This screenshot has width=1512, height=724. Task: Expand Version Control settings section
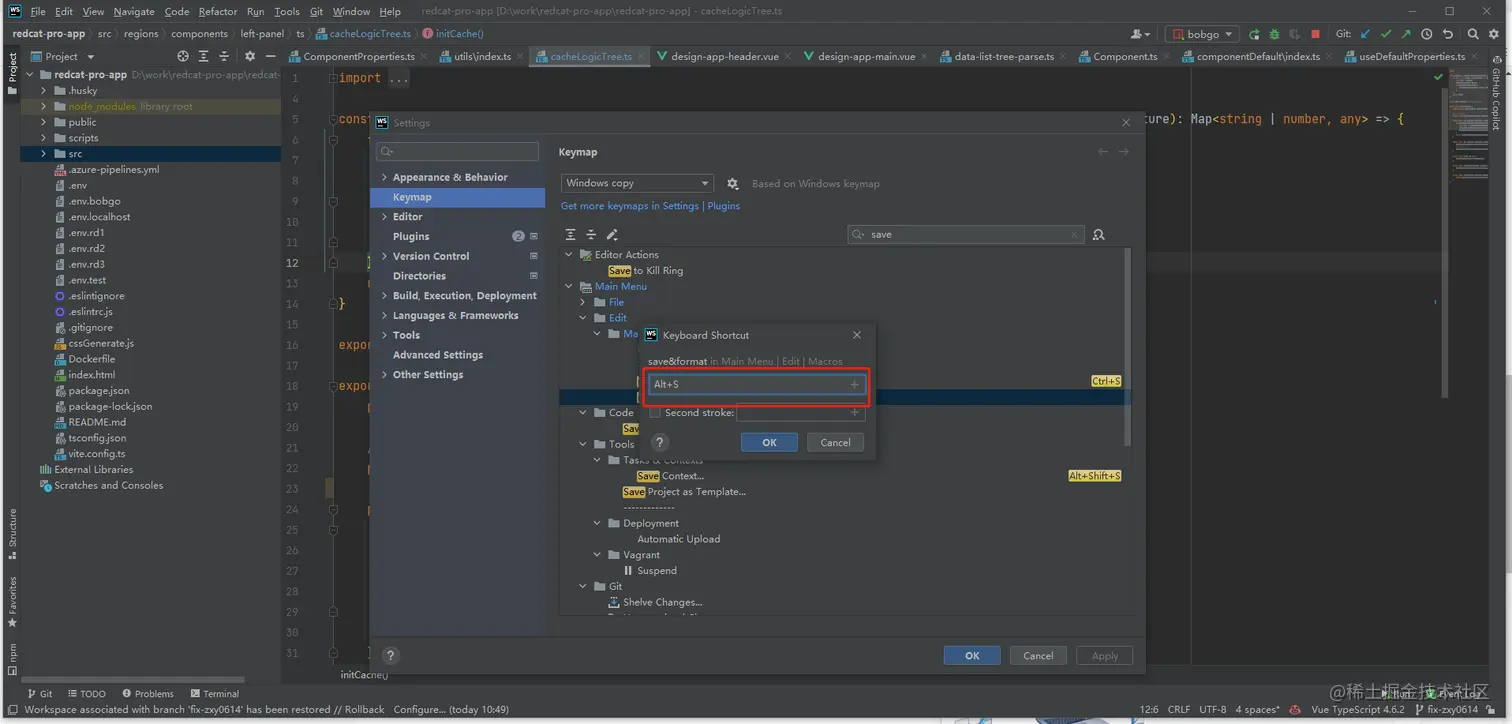point(384,256)
